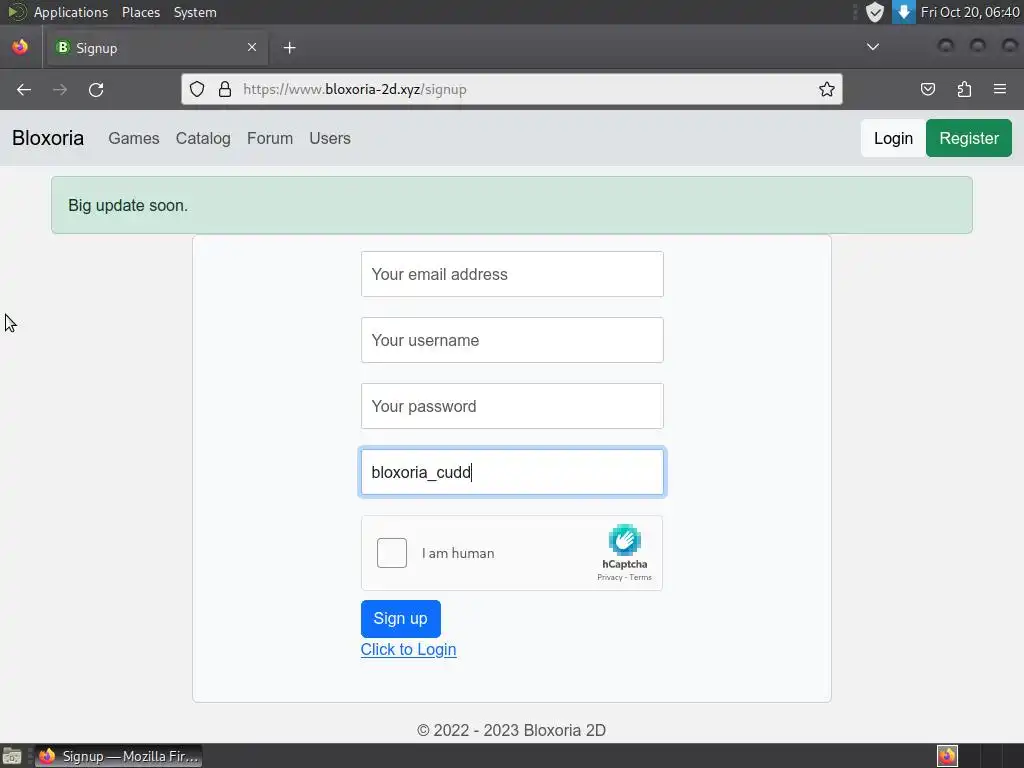
Task: Click the green Register button
Action: point(968,138)
